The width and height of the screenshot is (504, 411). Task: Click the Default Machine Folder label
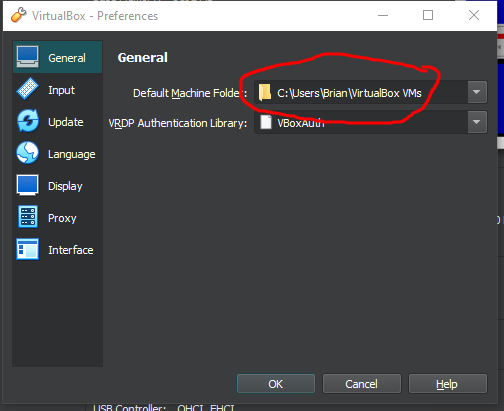pos(190,93)
